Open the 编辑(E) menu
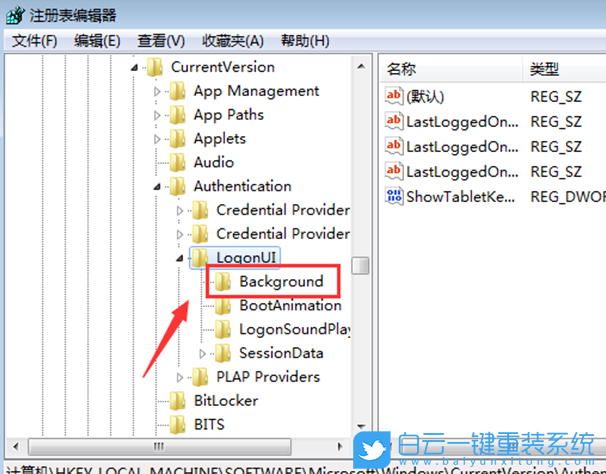Viewport: 606px width, 474px height. pyautogui.click(x=97, y=41)
